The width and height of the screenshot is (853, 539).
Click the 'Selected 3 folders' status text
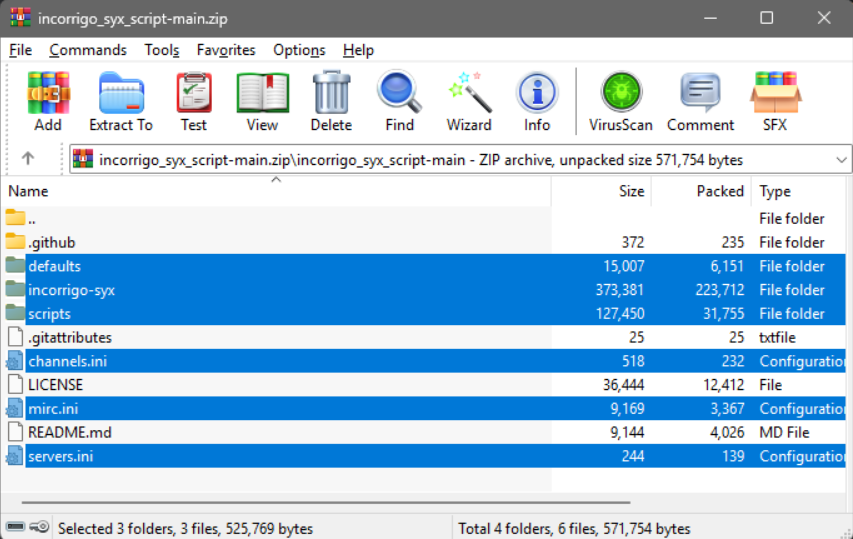click(x=186, y=528)
